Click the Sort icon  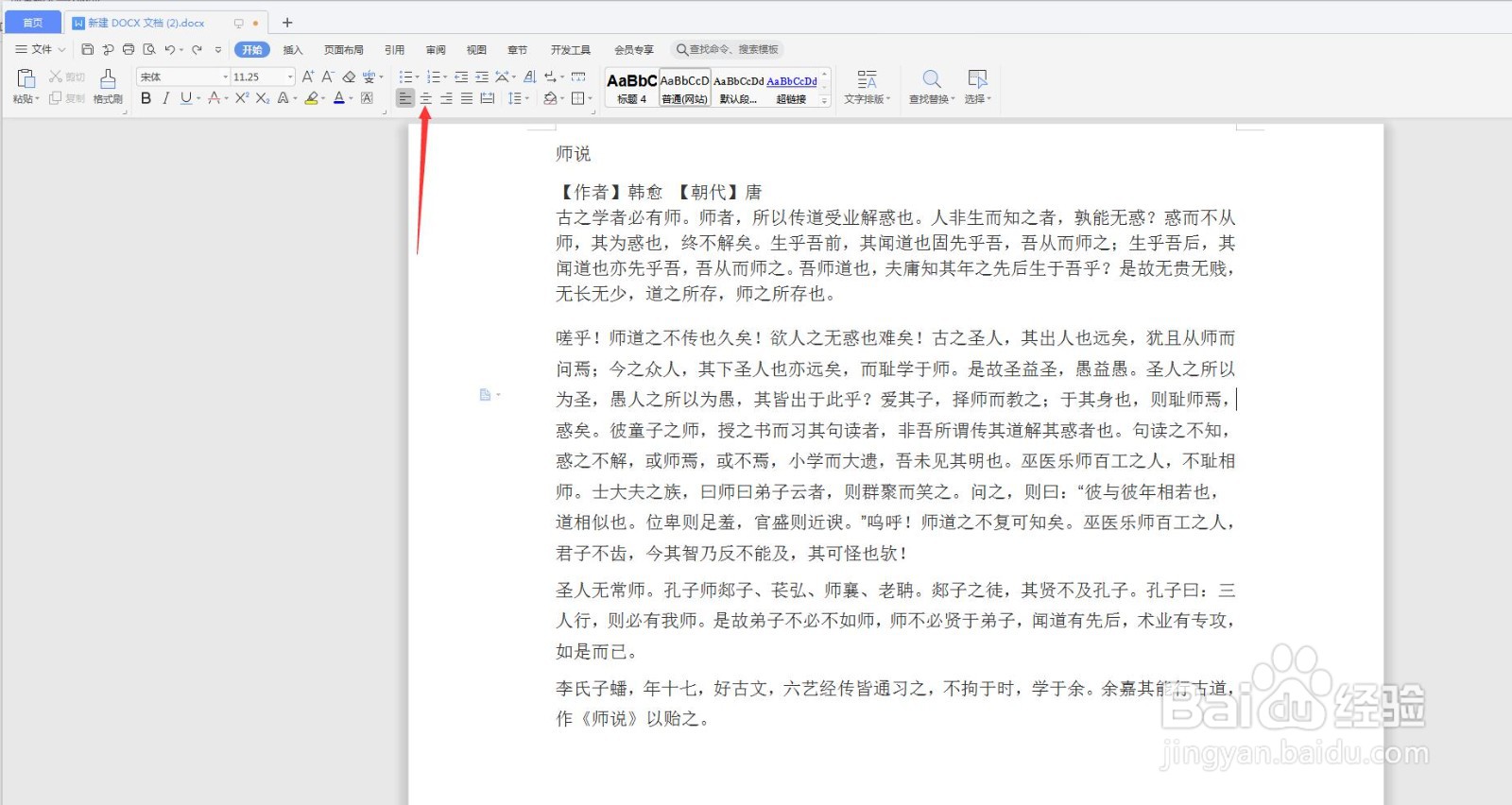[530, 77]
